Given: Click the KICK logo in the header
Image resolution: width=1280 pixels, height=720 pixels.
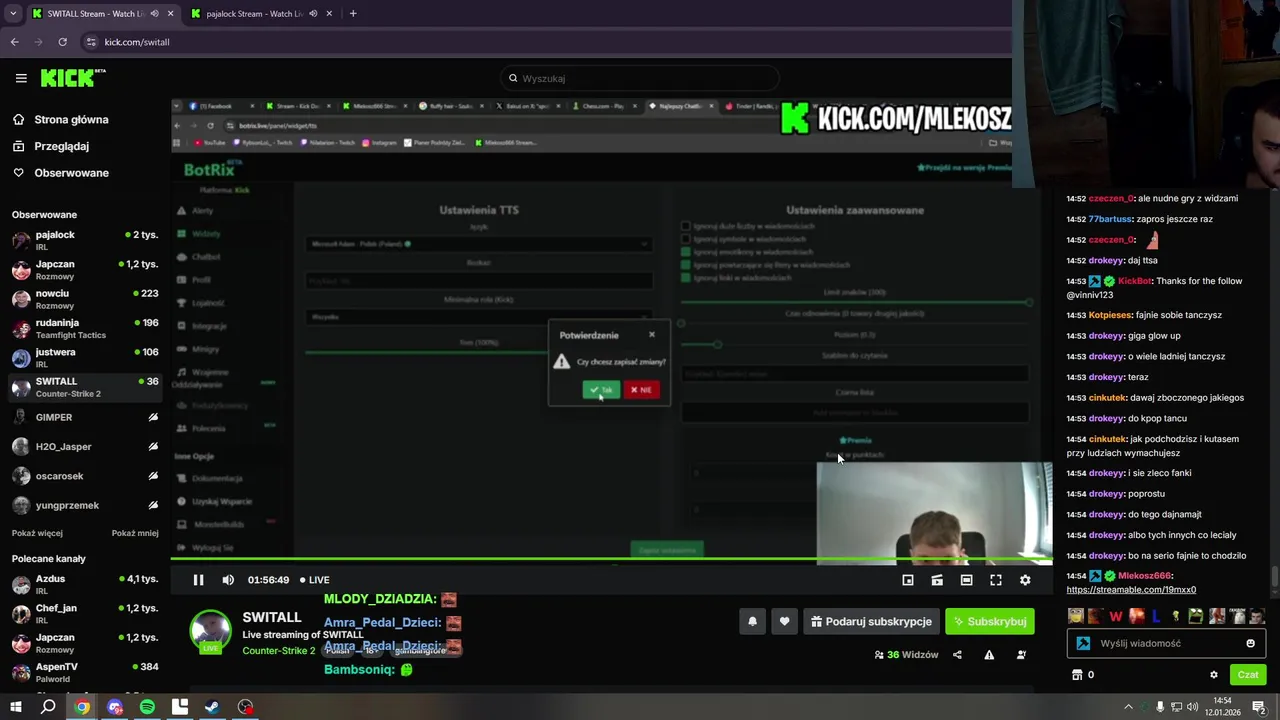Looking at the screenshot, I should [73, 78].
